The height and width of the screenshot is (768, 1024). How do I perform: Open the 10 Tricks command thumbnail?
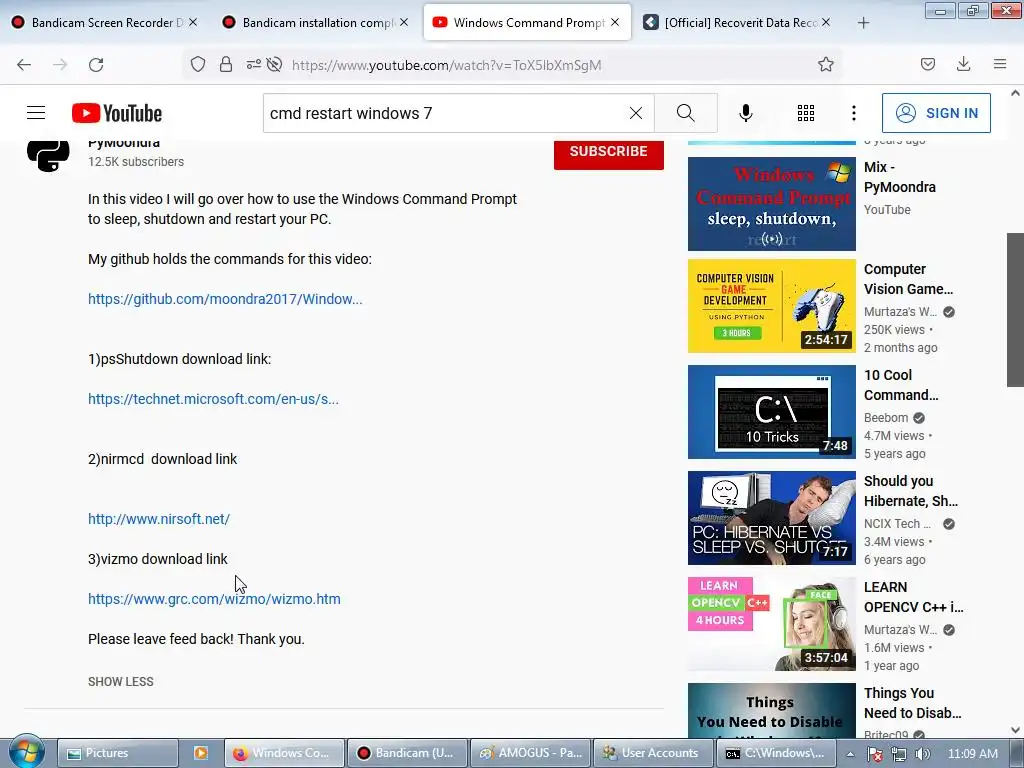pyautogui.click(x=771, y=412)
